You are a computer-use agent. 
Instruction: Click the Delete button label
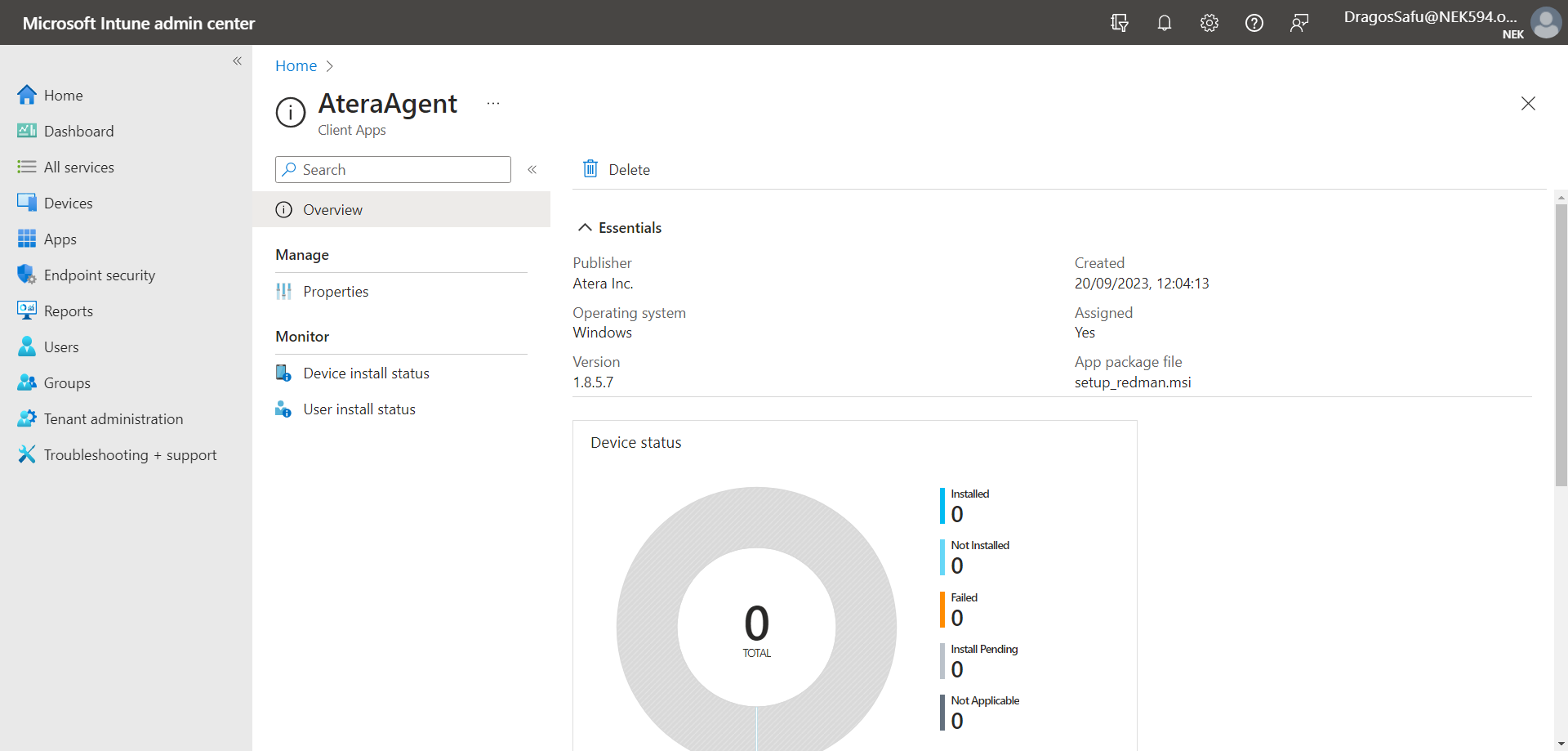(629, 170)
